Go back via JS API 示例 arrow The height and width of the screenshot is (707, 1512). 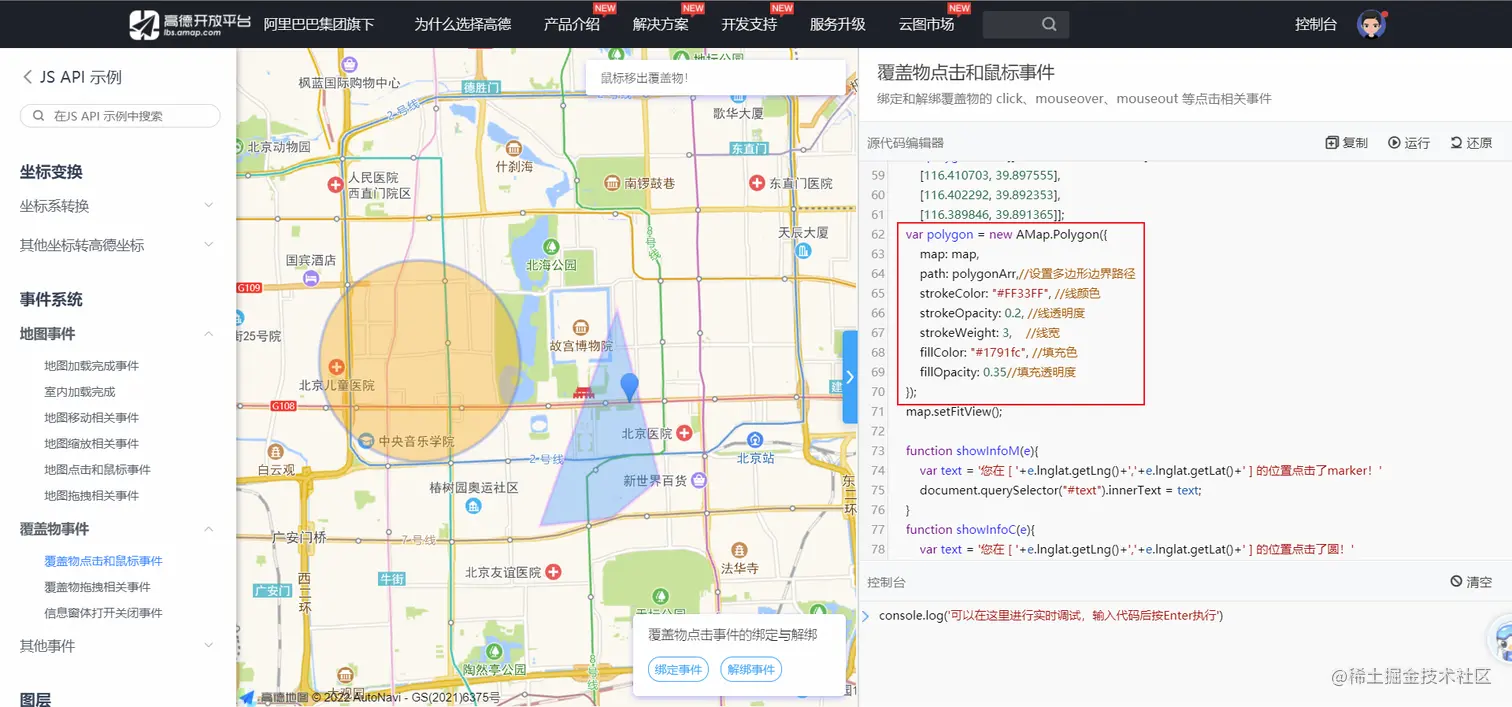[x=27, y=77]
